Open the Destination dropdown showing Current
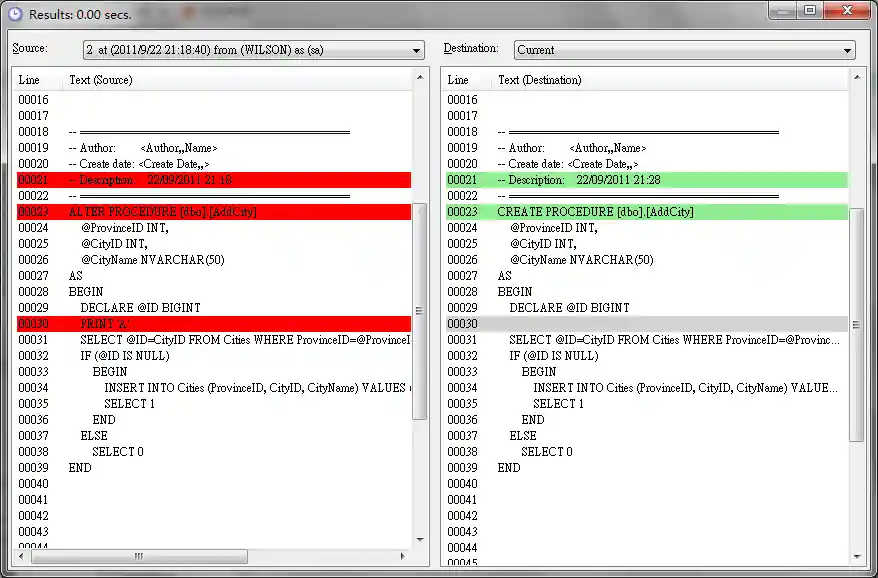 tap(847, 49)
